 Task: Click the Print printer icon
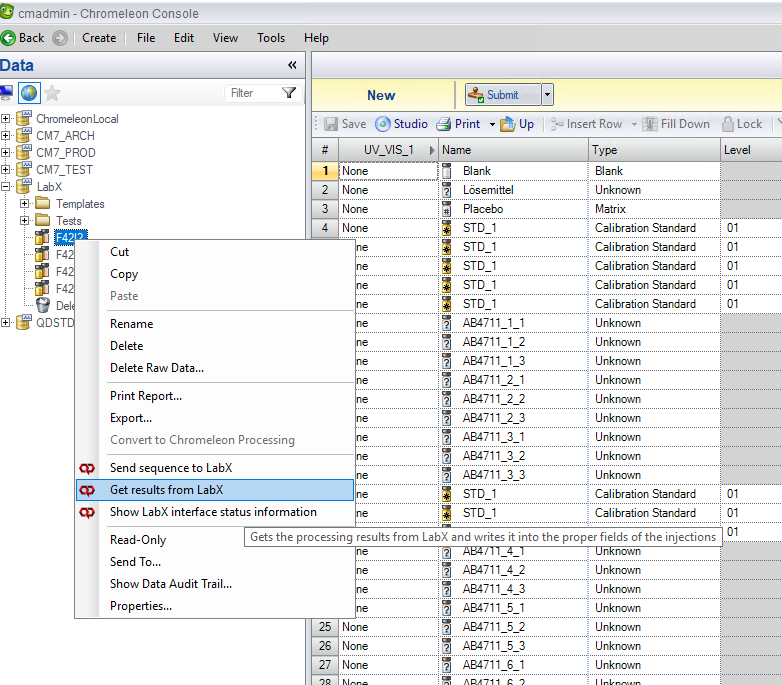coord(443,124)
